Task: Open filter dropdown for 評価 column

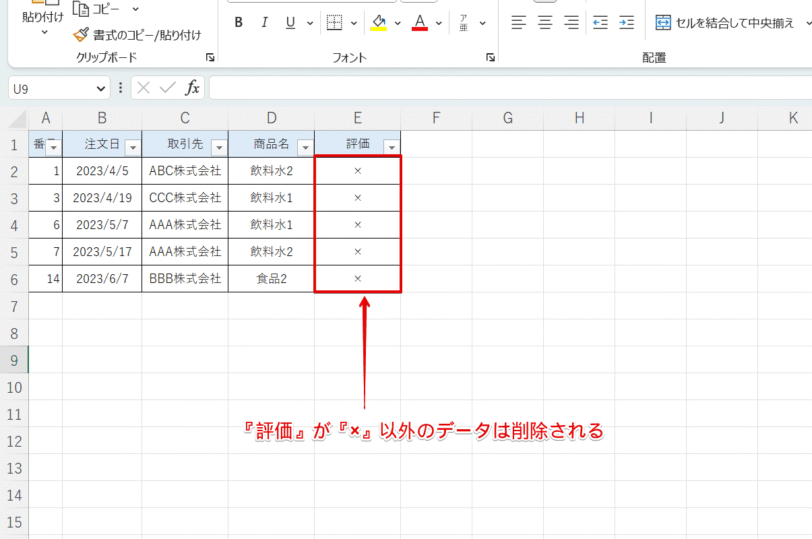Action: (x=392, y=148)
